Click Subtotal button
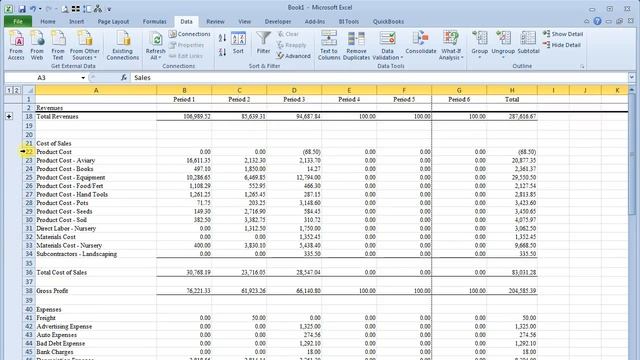This screenshot has width=640, height=360. point(528,43)
